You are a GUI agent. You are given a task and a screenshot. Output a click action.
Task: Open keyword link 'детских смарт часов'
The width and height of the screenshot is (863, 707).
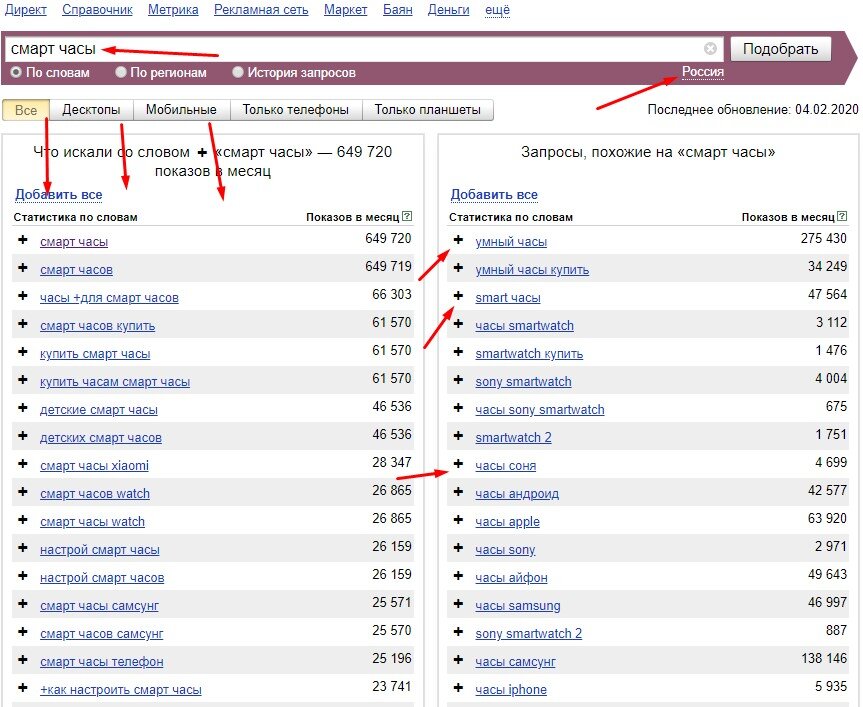pyautogui.click(x=101, y=438)
